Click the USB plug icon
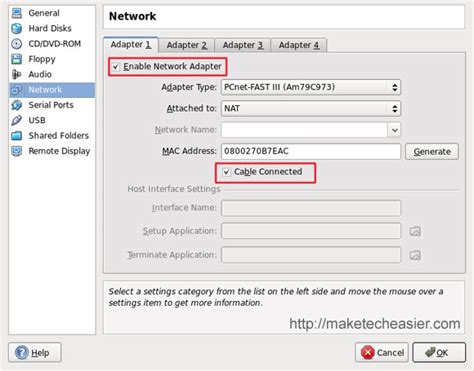The height and width of the screenshot is (371, 474). pos(16,120)
